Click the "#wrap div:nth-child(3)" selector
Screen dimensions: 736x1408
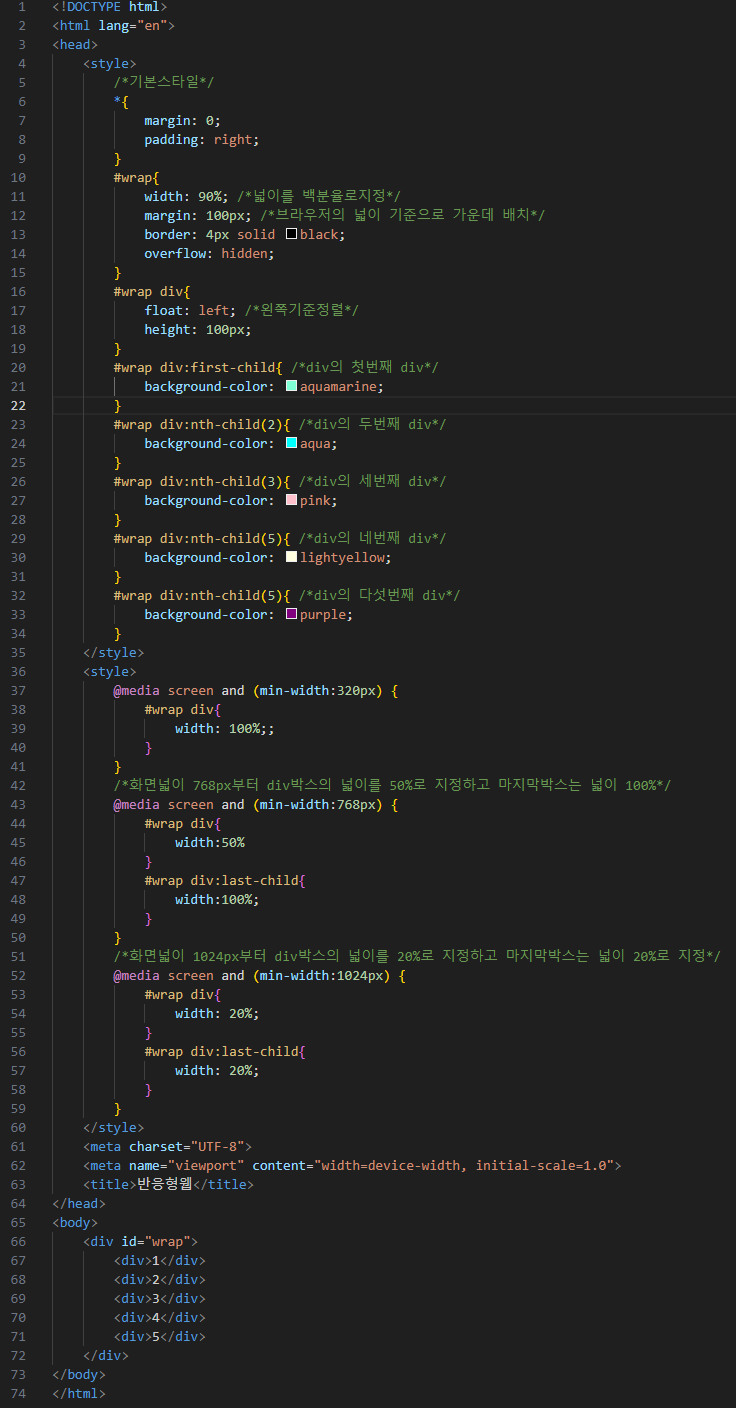[199, 481]
